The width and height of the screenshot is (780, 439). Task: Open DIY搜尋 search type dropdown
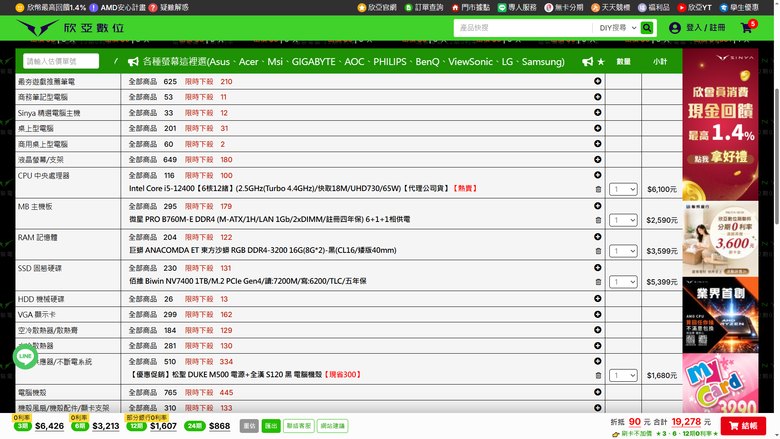pyautogui.click(x=617, y=28)
